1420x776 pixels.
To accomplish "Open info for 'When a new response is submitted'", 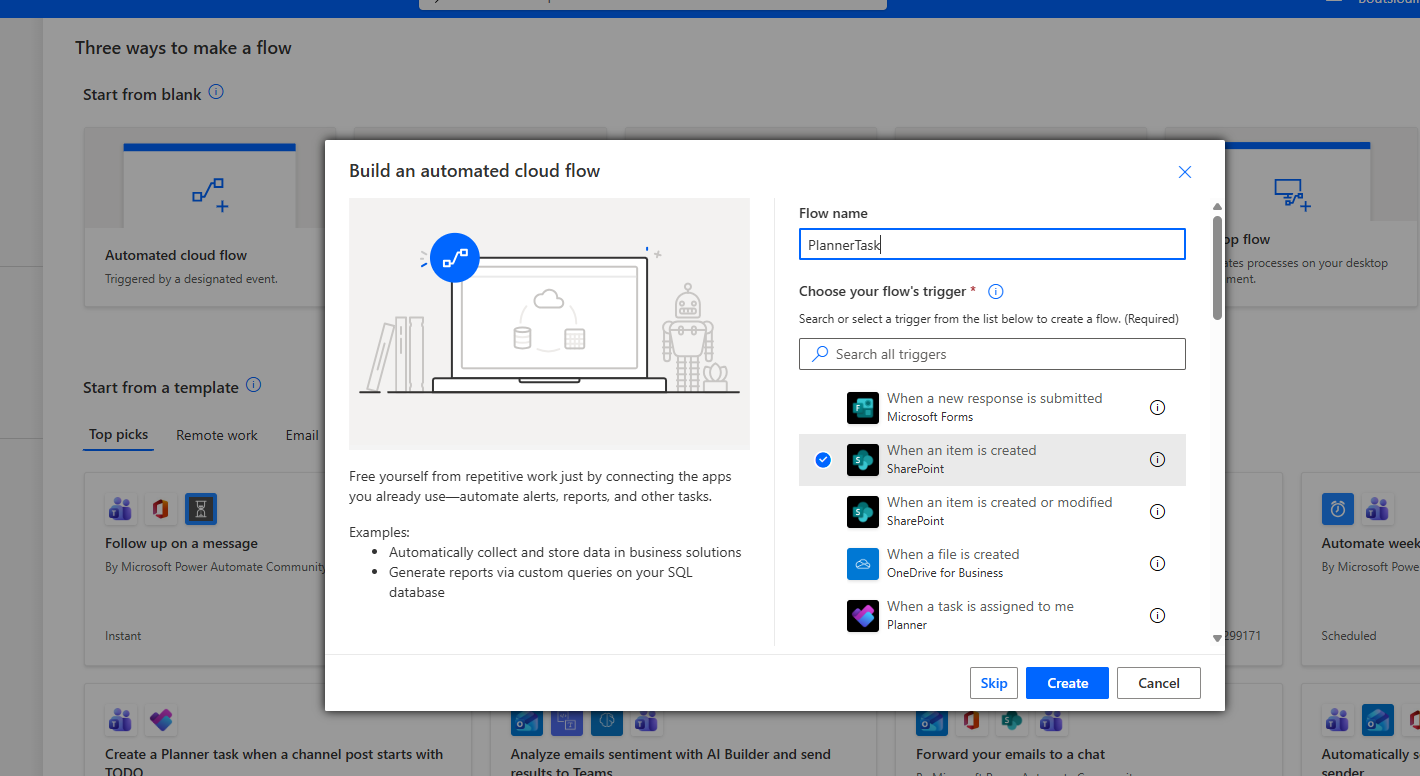I will [1157, 407].
